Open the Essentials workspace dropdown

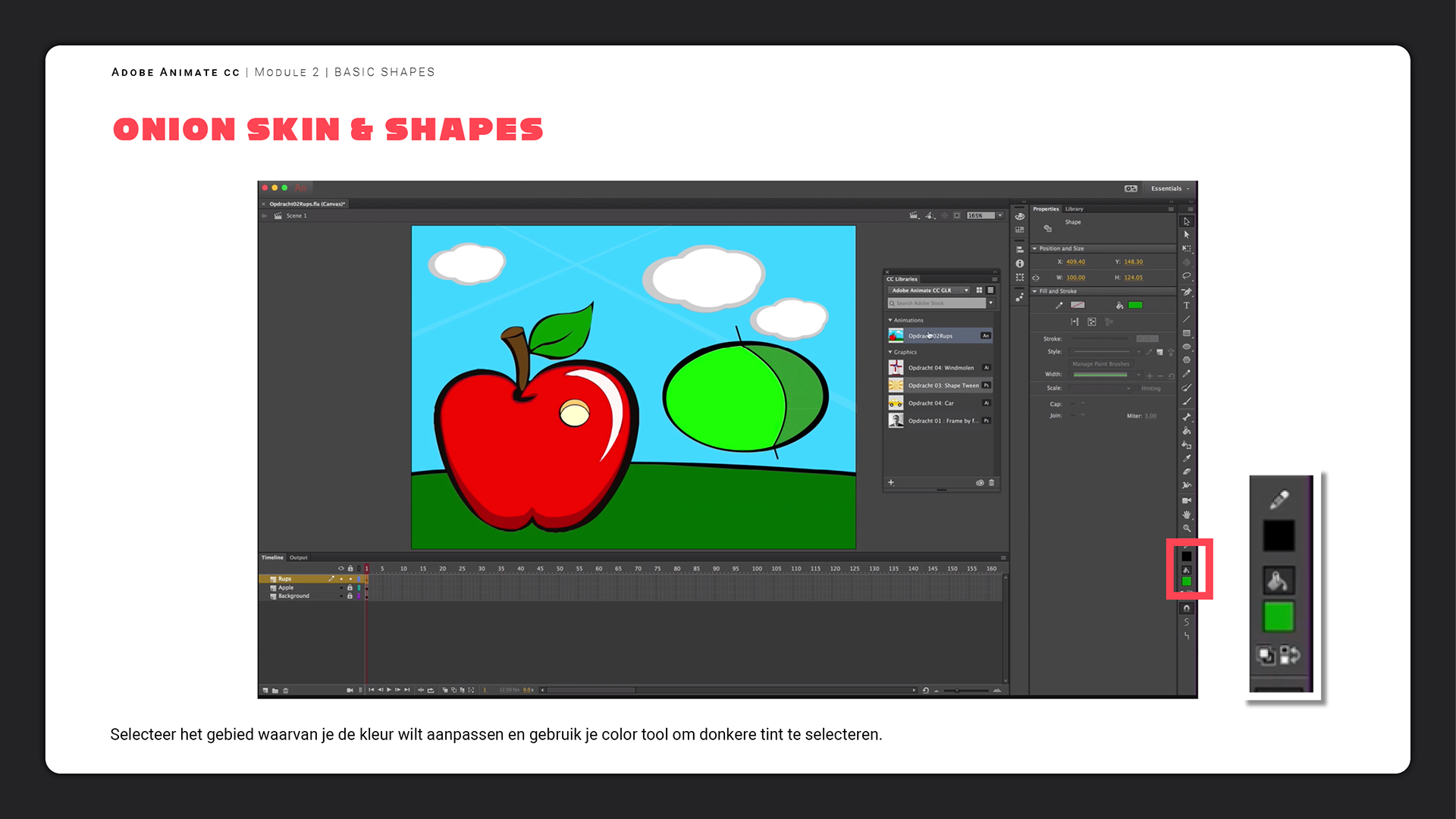point(1170,189)
